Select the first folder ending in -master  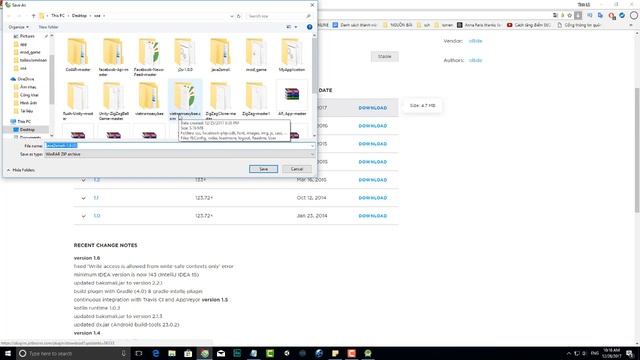[x=78, y=55]
